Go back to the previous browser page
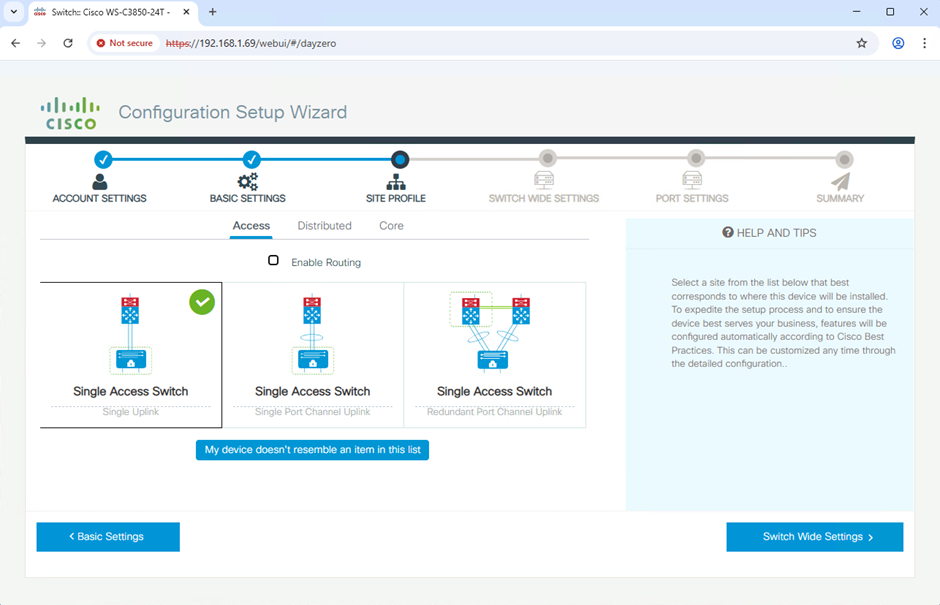 16,43
